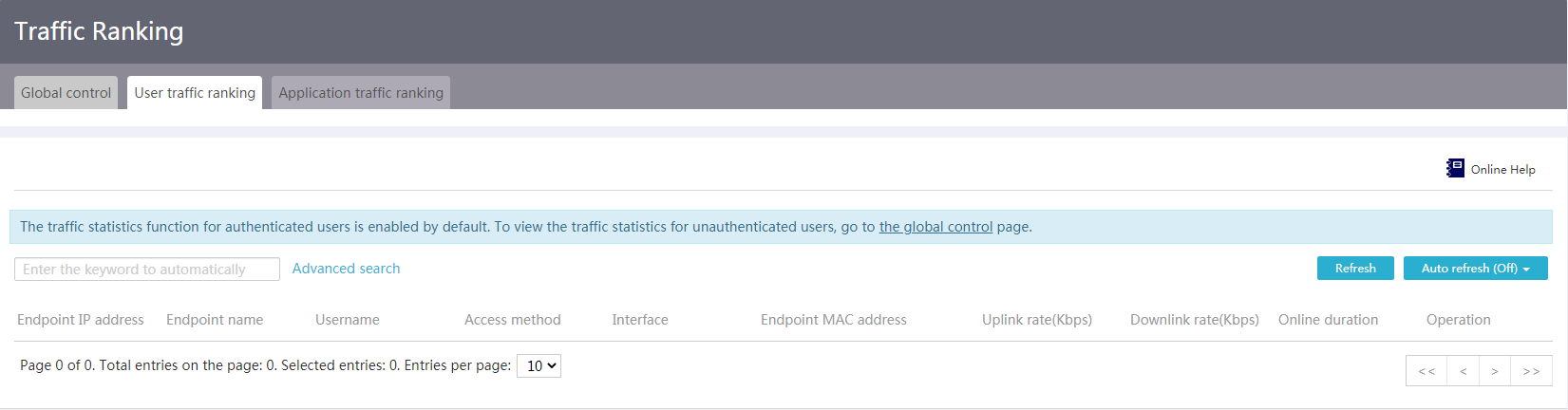Viewport: 1568px width, 410px height.
Task: Switch to Application traffic ranking tab
Action: point(361,93)
